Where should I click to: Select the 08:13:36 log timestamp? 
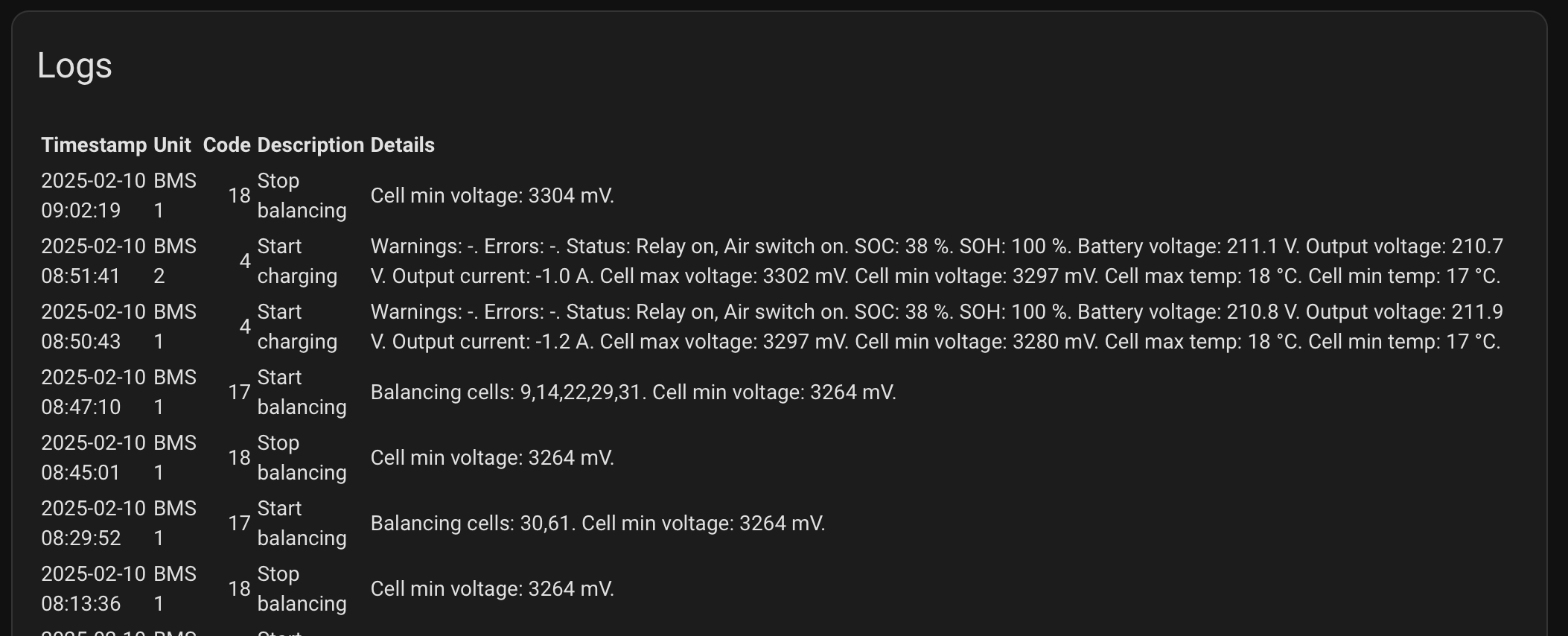94,588
